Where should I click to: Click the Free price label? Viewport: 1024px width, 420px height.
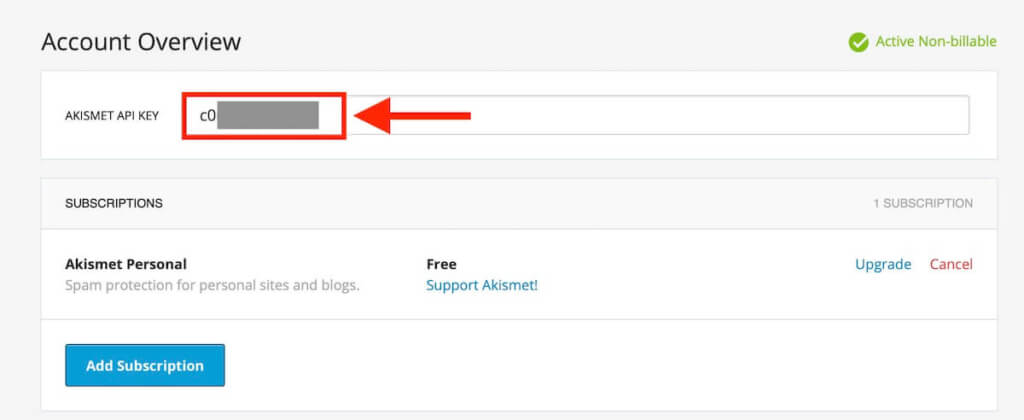441,265
